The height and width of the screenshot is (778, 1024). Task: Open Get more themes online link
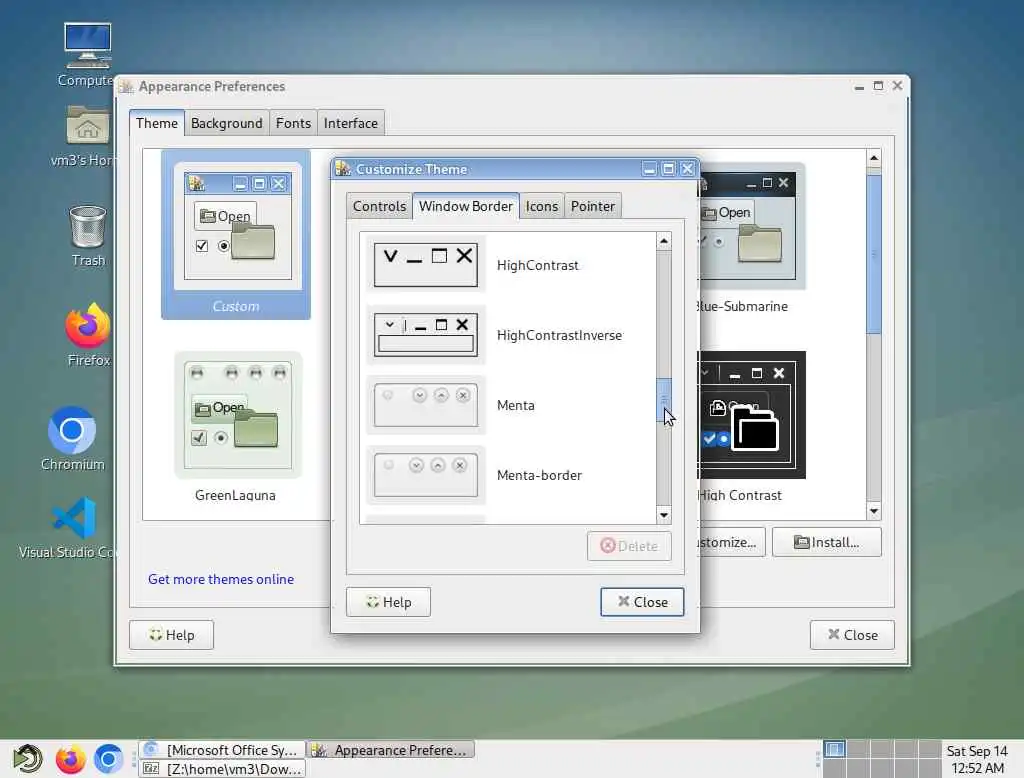221,579
